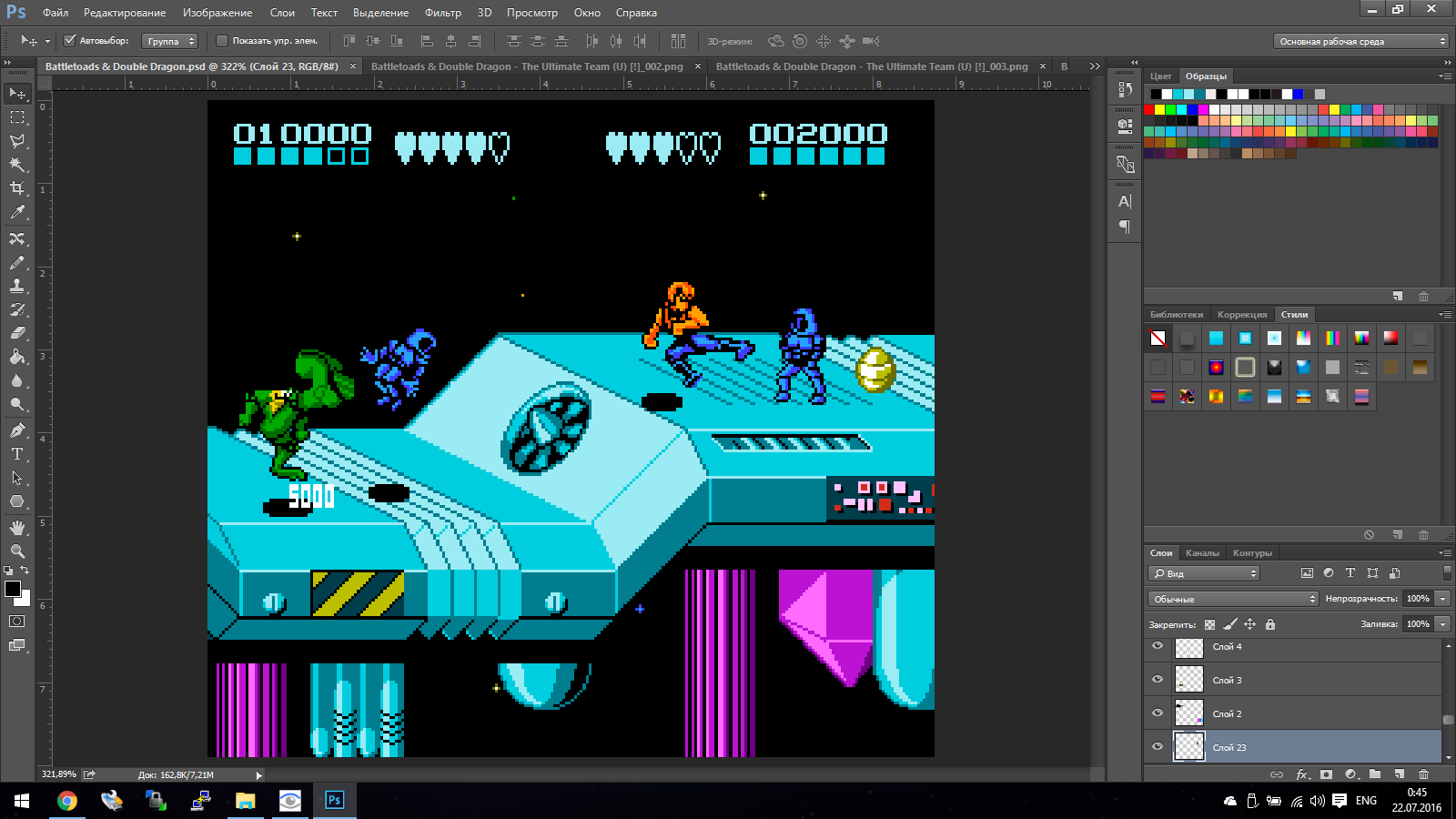Image resolution: width=1456 pixels, height=819 pixels.
Task: Open the Непрозрачность value dropdown arrow
Action: 1442,599
